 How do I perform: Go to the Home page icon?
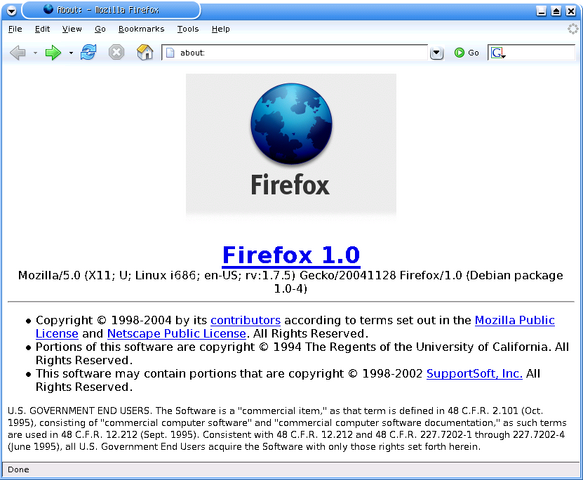tap(145, 52)
